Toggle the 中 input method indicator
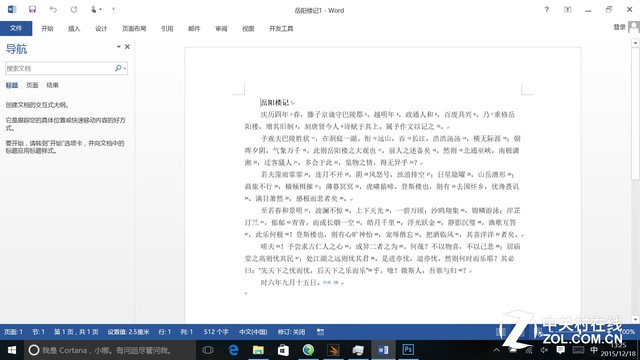The height and width of the screenshot is (360, 640). pos(594,350)
